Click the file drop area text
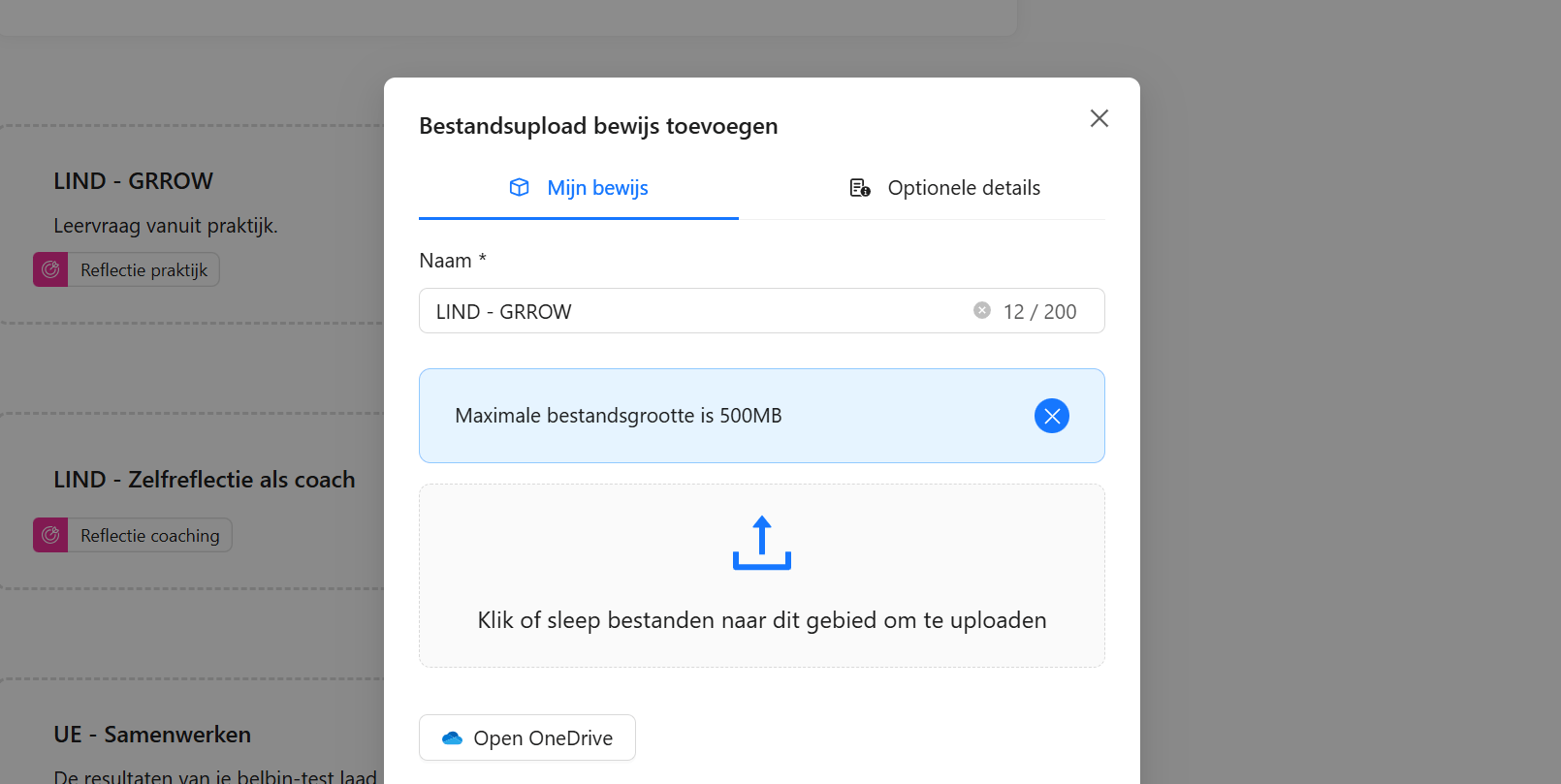Viewport: 1561px width, 784px height. tap(762, 620)
